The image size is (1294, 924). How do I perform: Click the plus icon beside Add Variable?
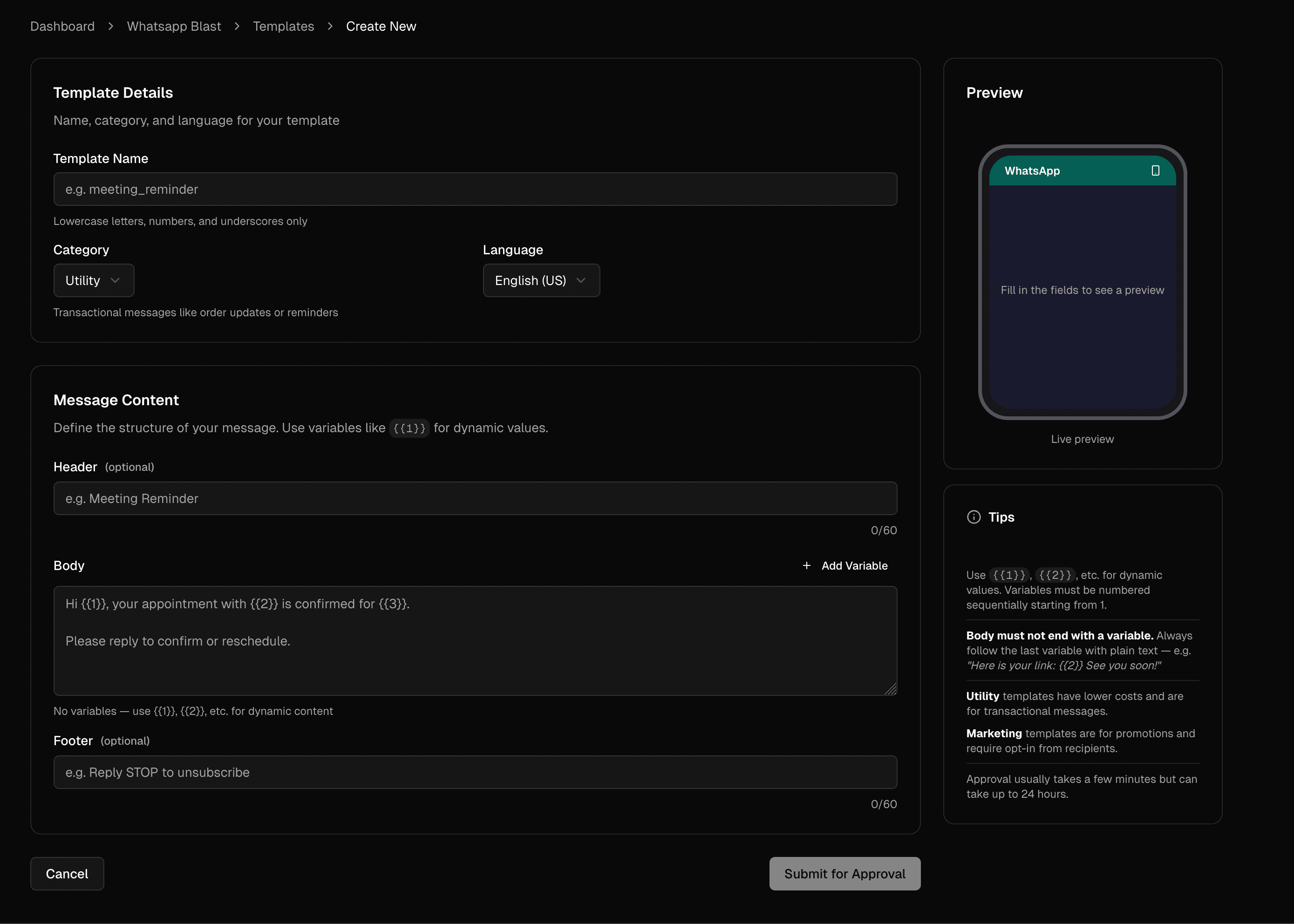point(806,565)
